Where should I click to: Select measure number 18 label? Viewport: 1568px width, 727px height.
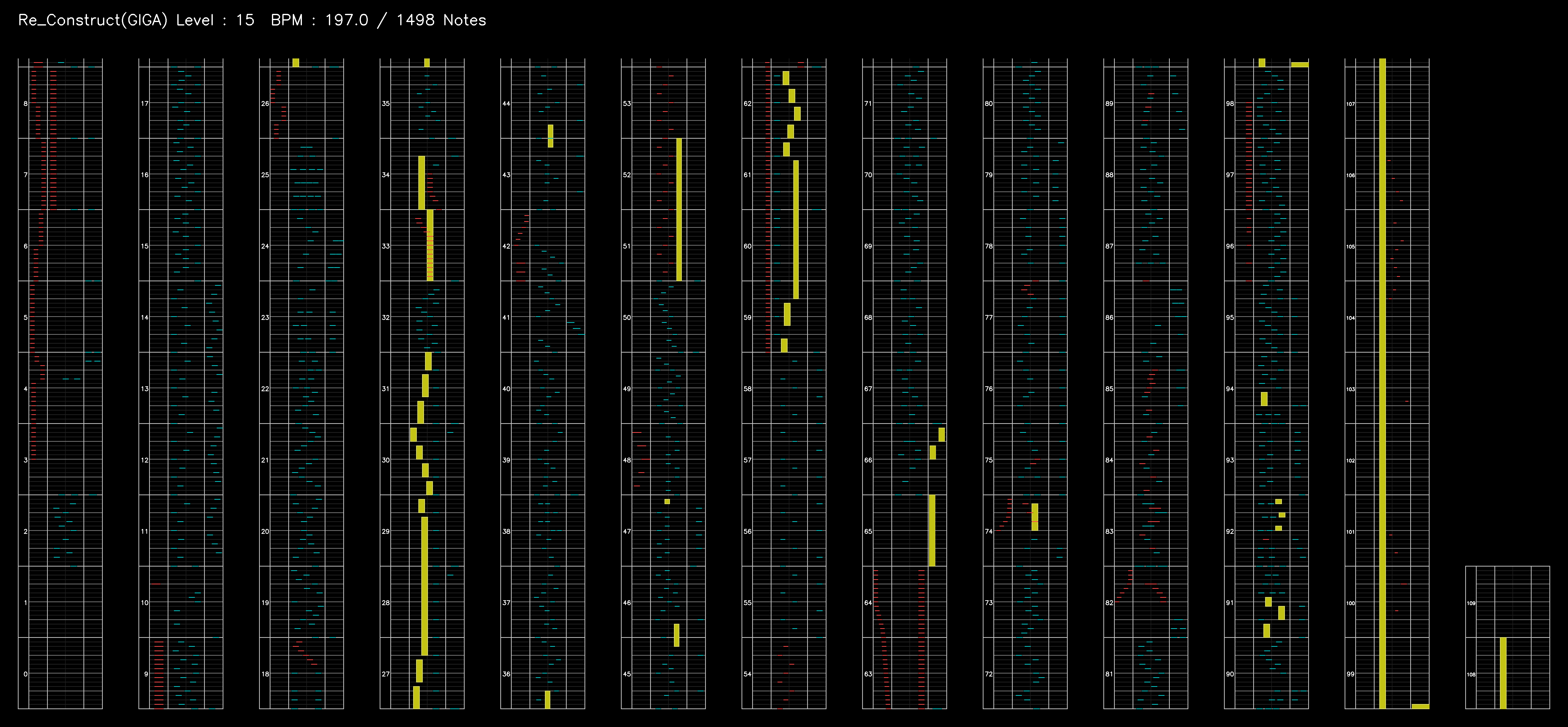point(266,674)
